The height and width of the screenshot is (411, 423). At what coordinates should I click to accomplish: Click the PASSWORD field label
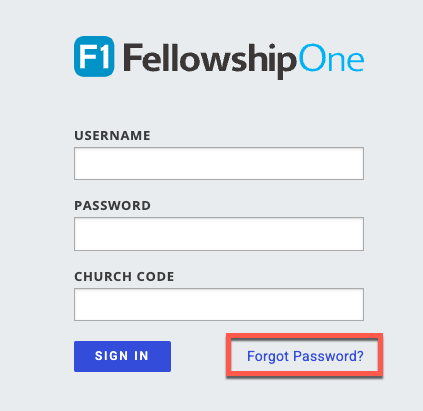coord(112,206)
